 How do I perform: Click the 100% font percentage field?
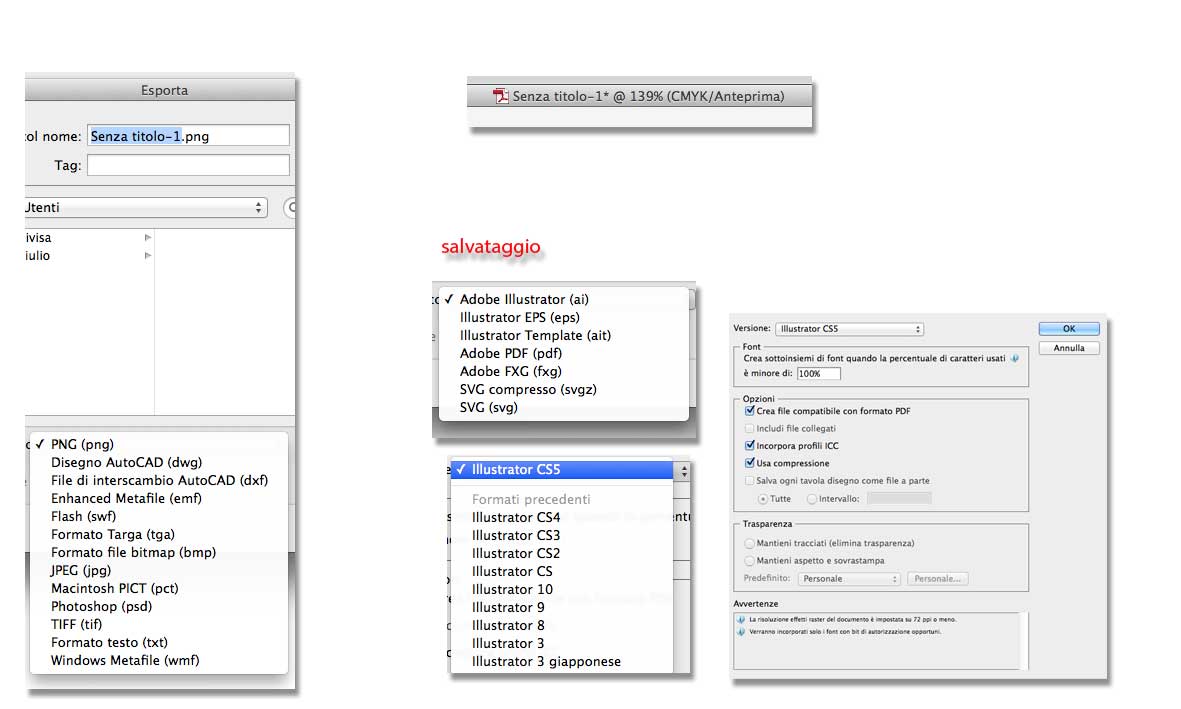point(818,373)
